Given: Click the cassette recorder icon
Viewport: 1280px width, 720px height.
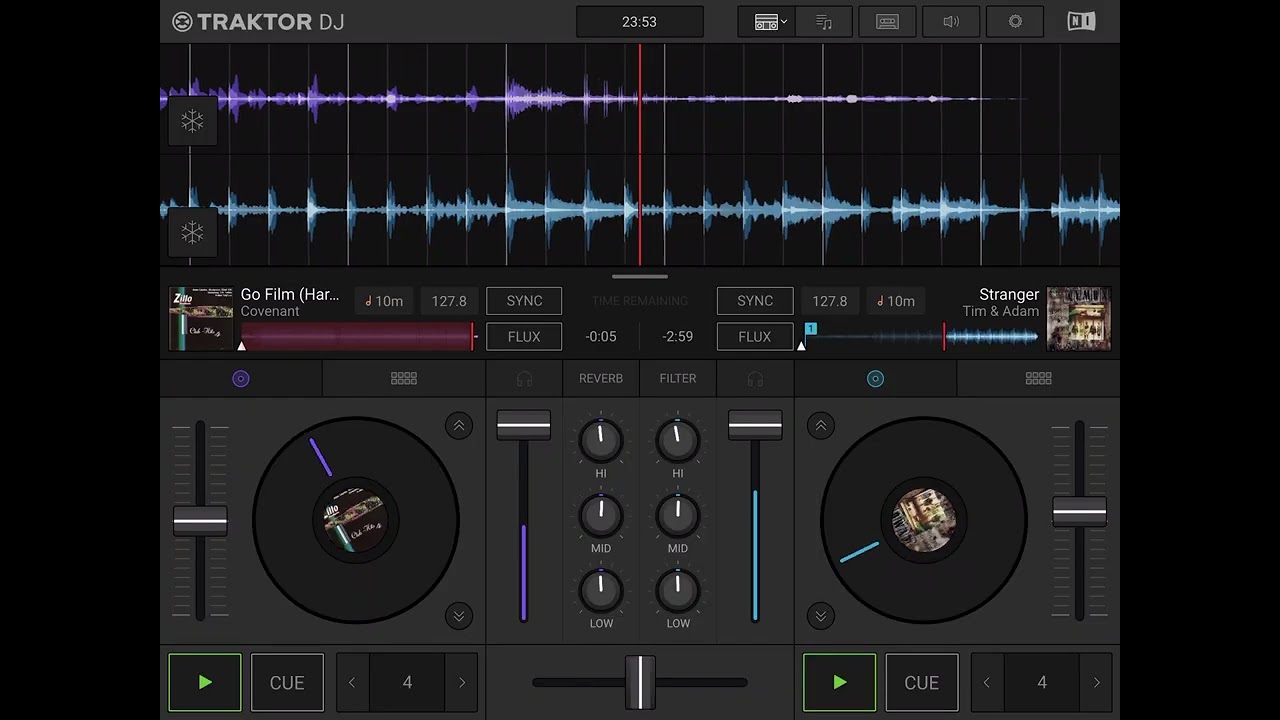Looking at the screenshot, I should [887, 22].
